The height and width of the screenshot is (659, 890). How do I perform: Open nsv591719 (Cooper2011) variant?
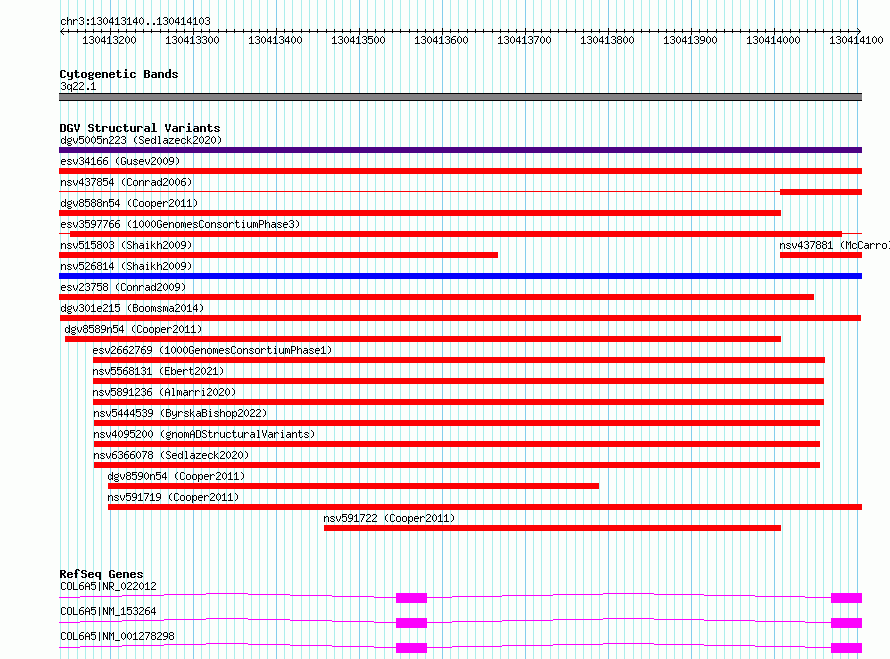tap(173, 497)
